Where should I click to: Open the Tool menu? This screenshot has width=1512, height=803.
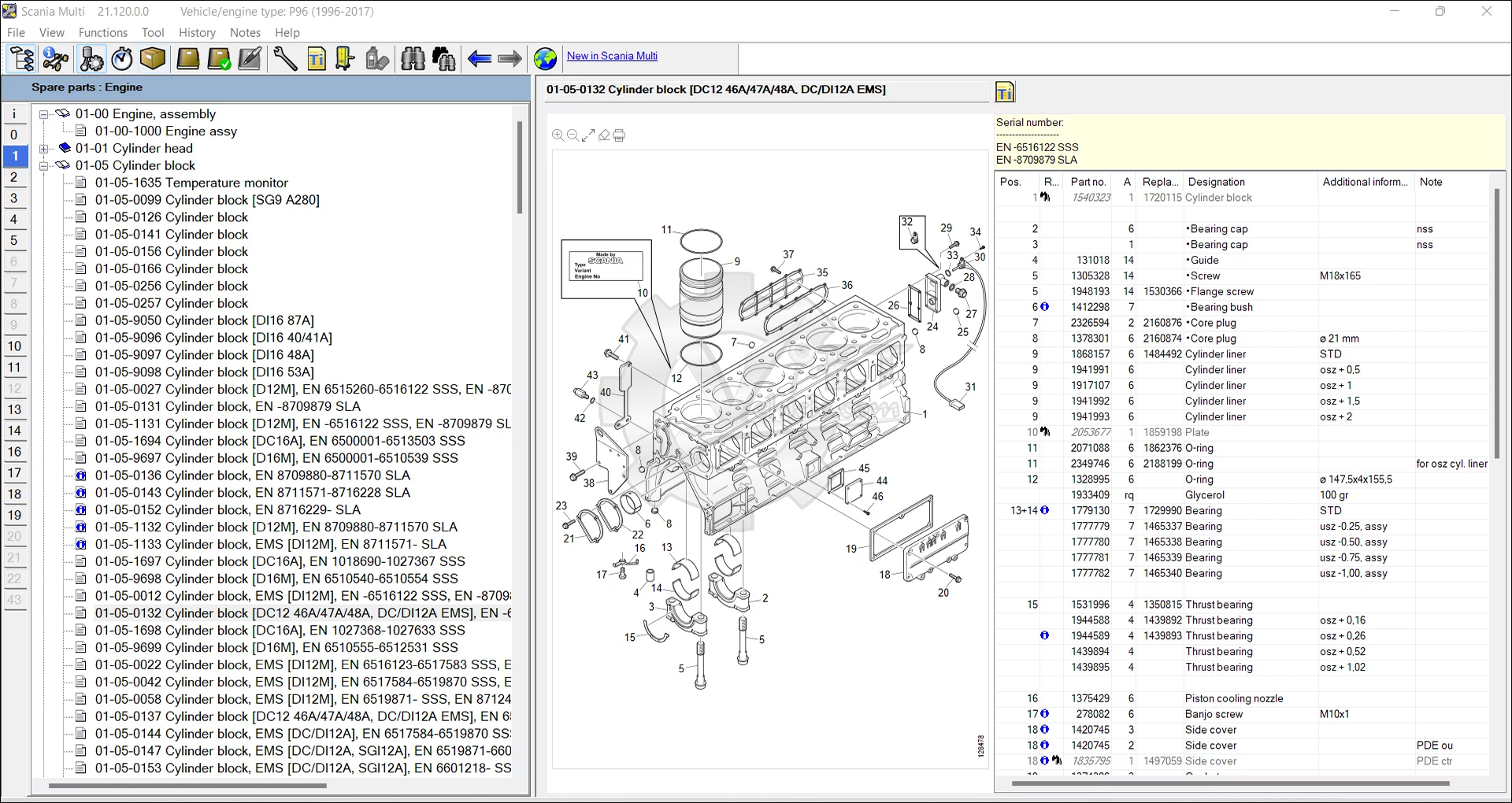153,32
